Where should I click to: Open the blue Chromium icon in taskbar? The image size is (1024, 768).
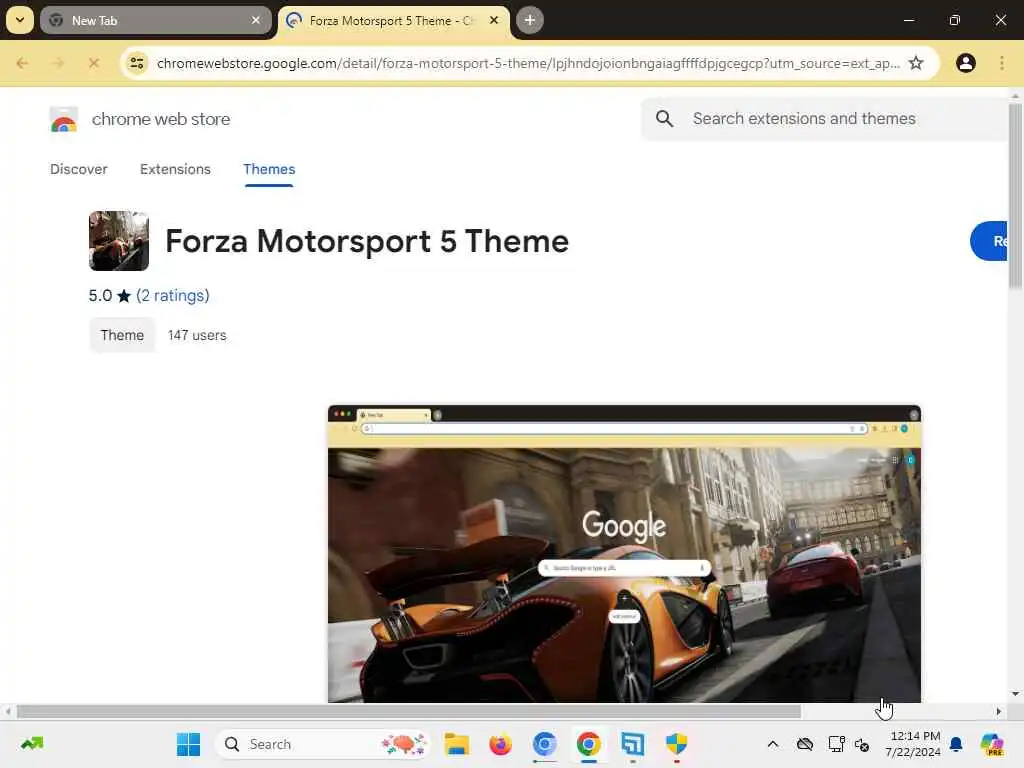[x=545, y=744]
